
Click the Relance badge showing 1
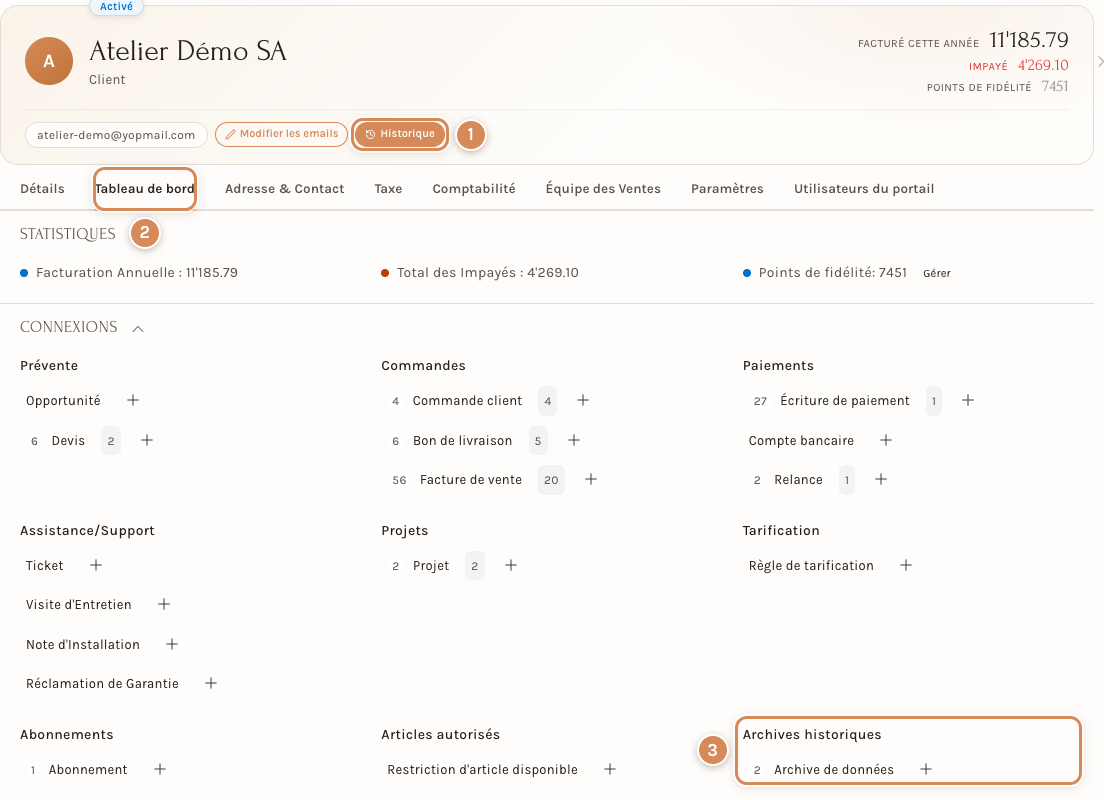tap(847, 480)
